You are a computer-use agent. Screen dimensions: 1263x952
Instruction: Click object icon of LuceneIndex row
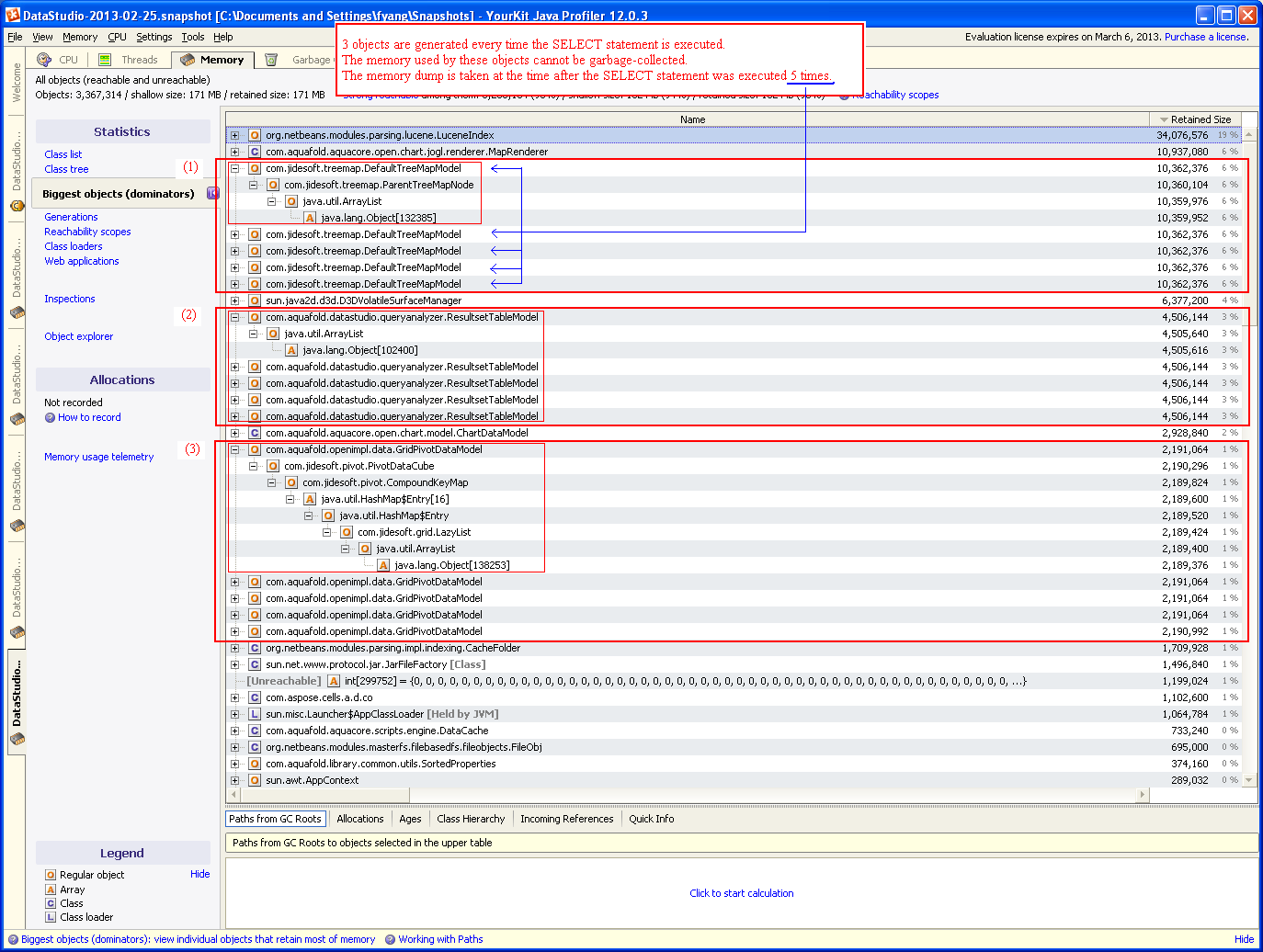pyautogui.click(x=255, y=135)
